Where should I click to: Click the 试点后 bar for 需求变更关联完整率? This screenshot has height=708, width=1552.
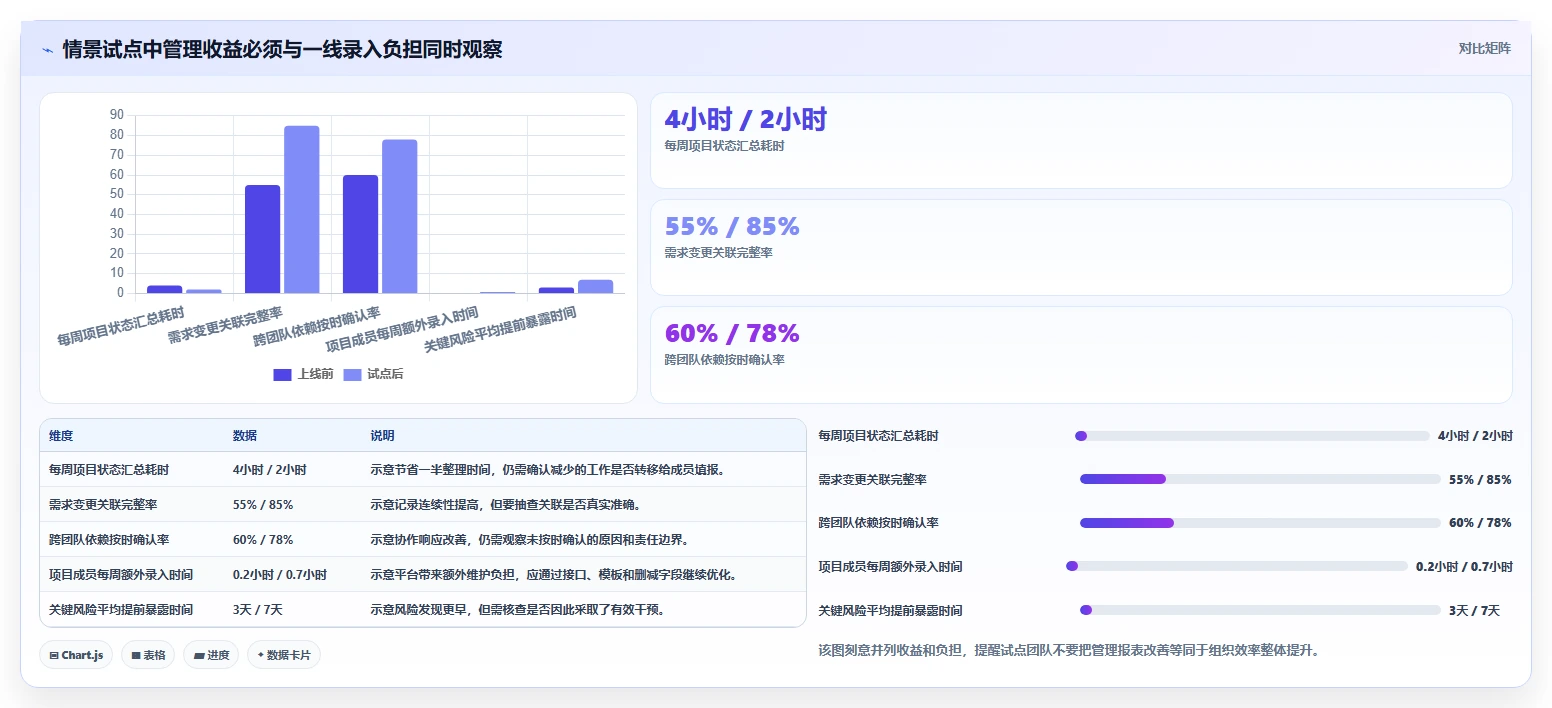pyautogui.click(x=302, y=210)
